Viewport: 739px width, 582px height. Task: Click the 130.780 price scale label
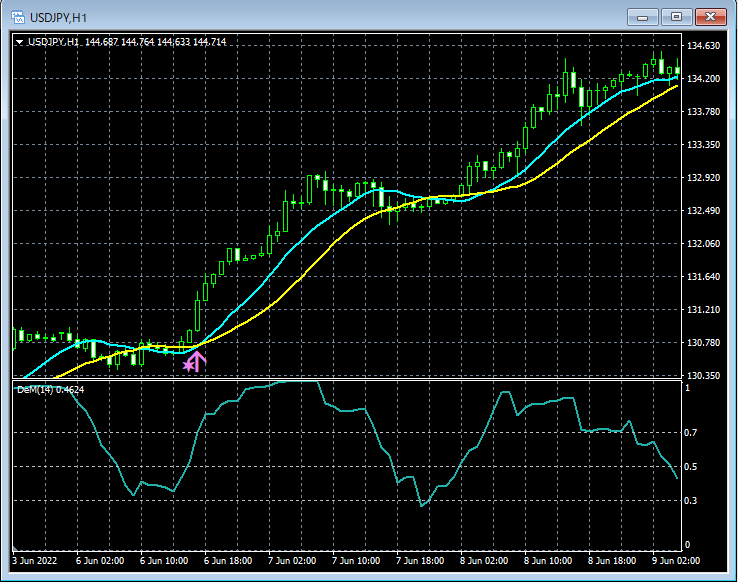[x=704, y=343]
